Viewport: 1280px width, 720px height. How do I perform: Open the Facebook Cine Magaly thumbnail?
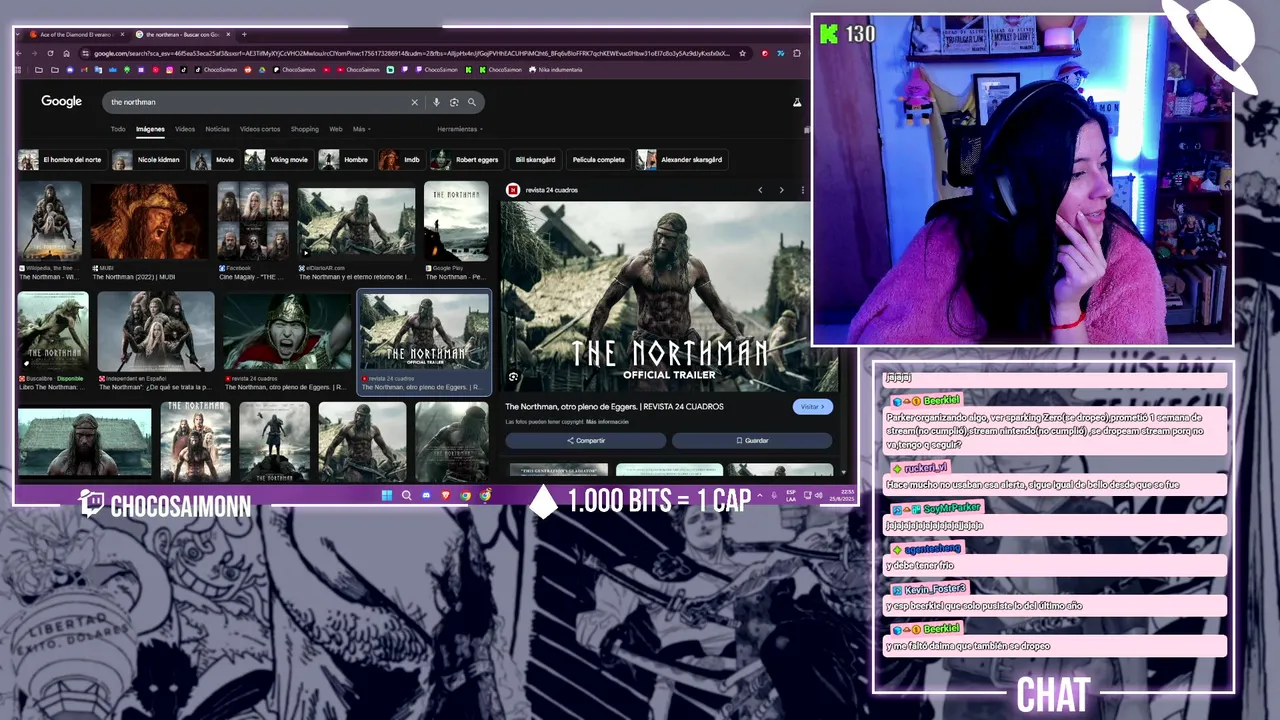(253, 221)
